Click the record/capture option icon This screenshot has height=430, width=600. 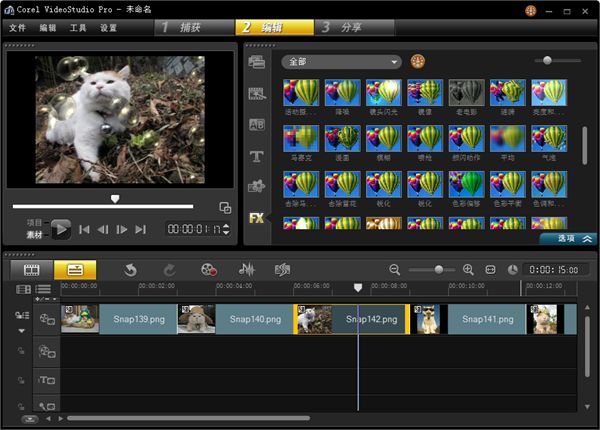tap(208, 270)
